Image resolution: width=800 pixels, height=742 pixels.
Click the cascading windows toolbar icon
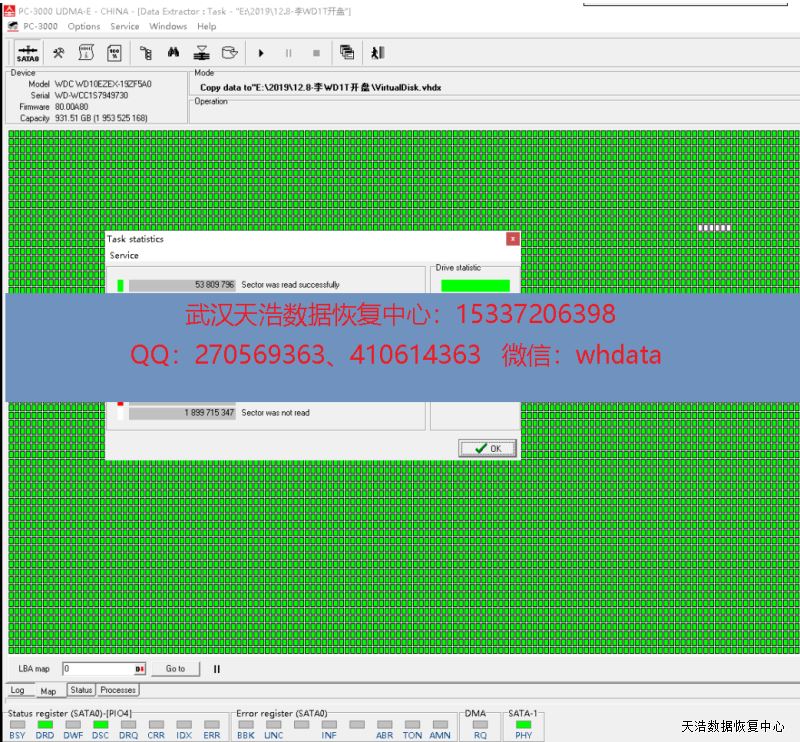pyautogui.click(x=346, y=53)
